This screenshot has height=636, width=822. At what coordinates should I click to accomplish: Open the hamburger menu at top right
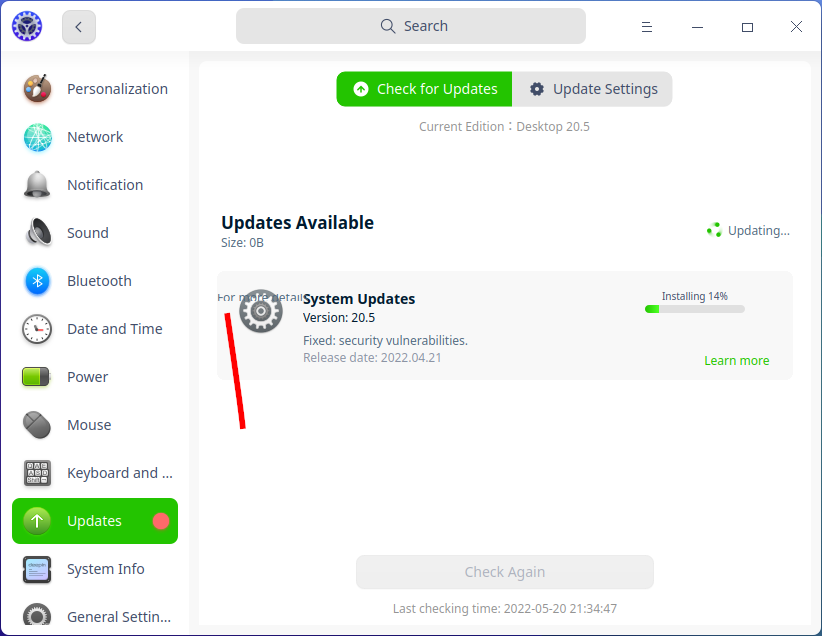[647, 27]
